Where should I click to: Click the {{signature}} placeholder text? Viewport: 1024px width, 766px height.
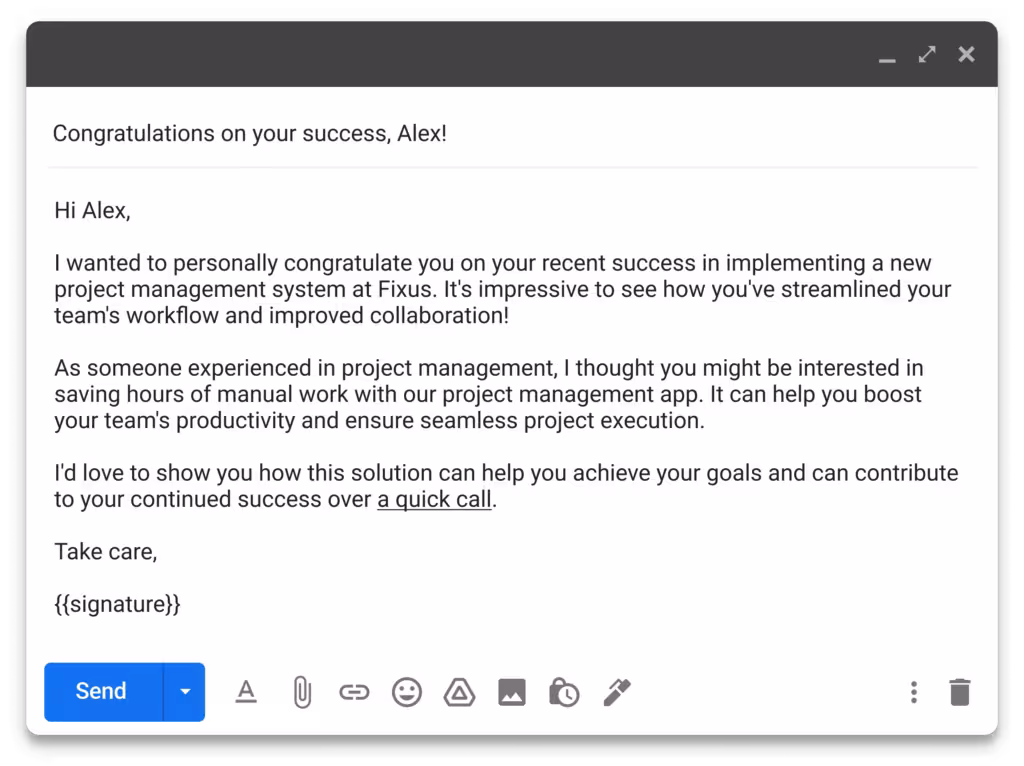pos(117,604)
